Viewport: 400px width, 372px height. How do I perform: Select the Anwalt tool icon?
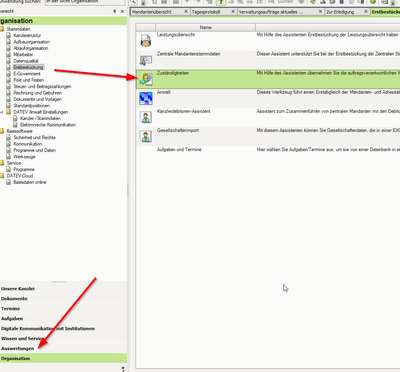point(146,98)
